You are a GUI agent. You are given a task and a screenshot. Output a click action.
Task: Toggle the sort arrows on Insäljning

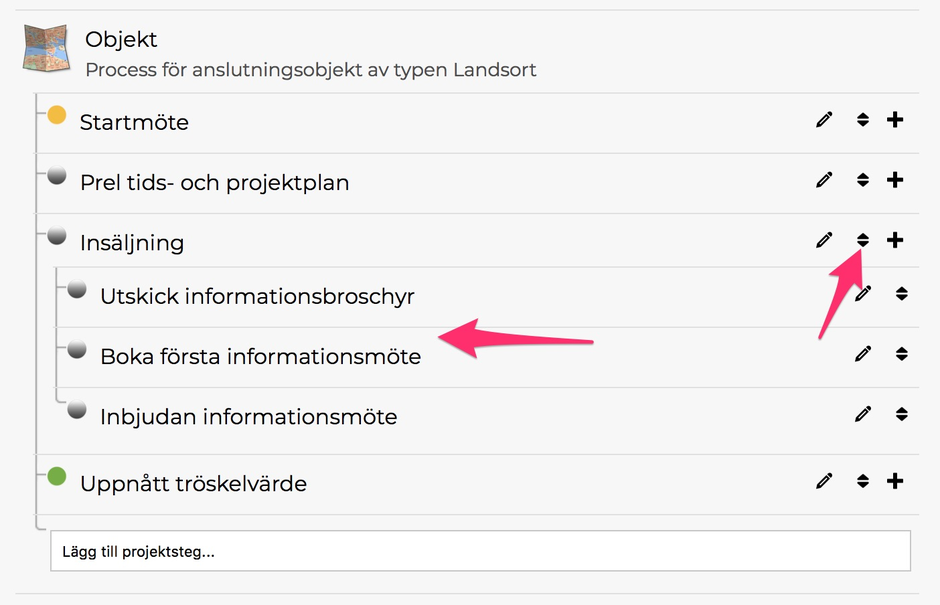pos(863,240)
